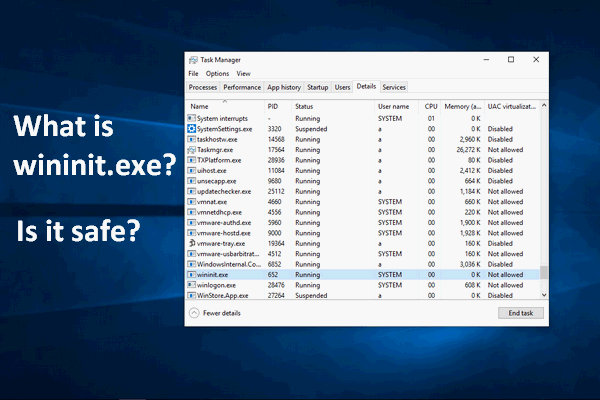Click the WindowsInternal.Co... process icon
The width and height of the screenshot is (600, 400).
[x=191, y=264]
